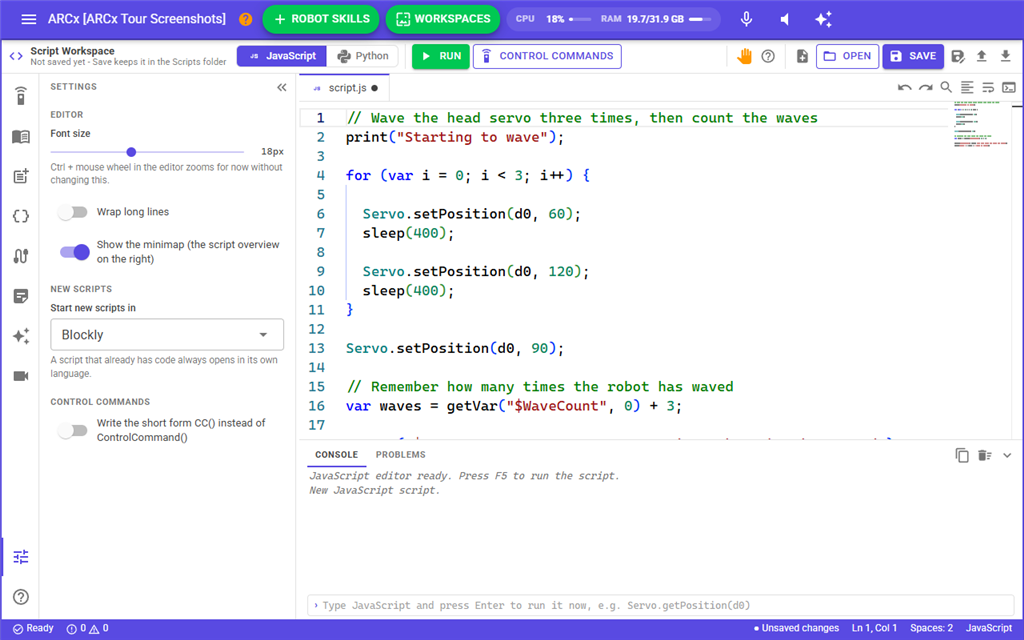
Task: Click the orange help badge beside project title
Action: [246, 20]
